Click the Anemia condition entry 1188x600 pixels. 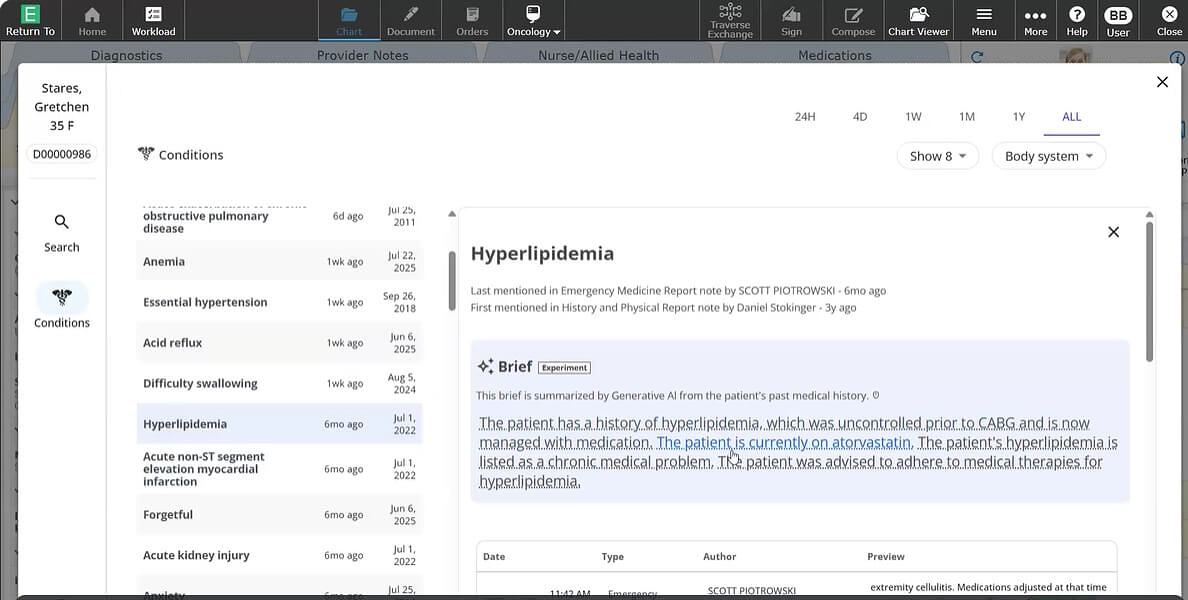click(x=164, y=261)
